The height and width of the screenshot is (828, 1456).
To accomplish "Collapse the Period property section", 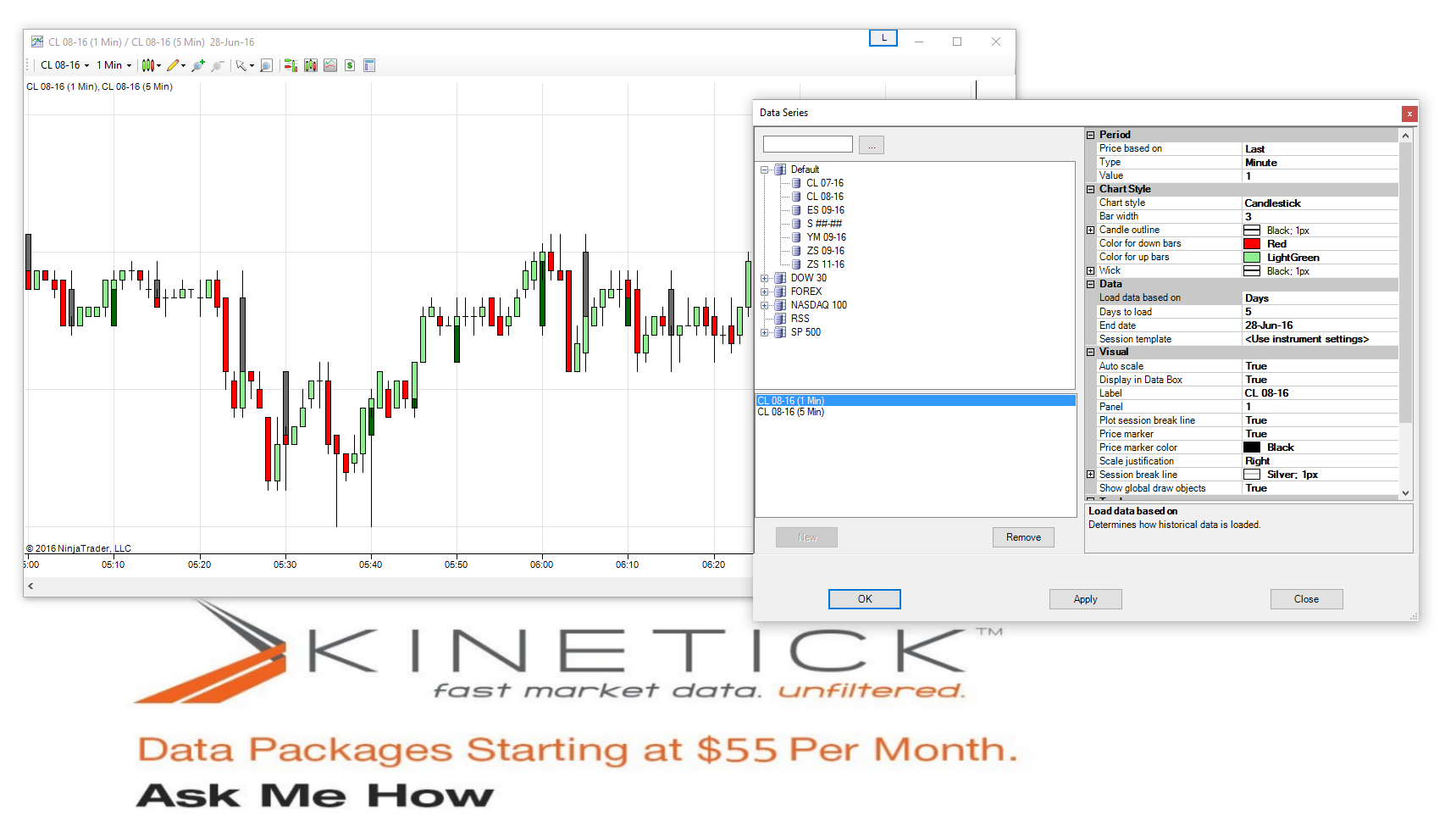I will 1091,135.
